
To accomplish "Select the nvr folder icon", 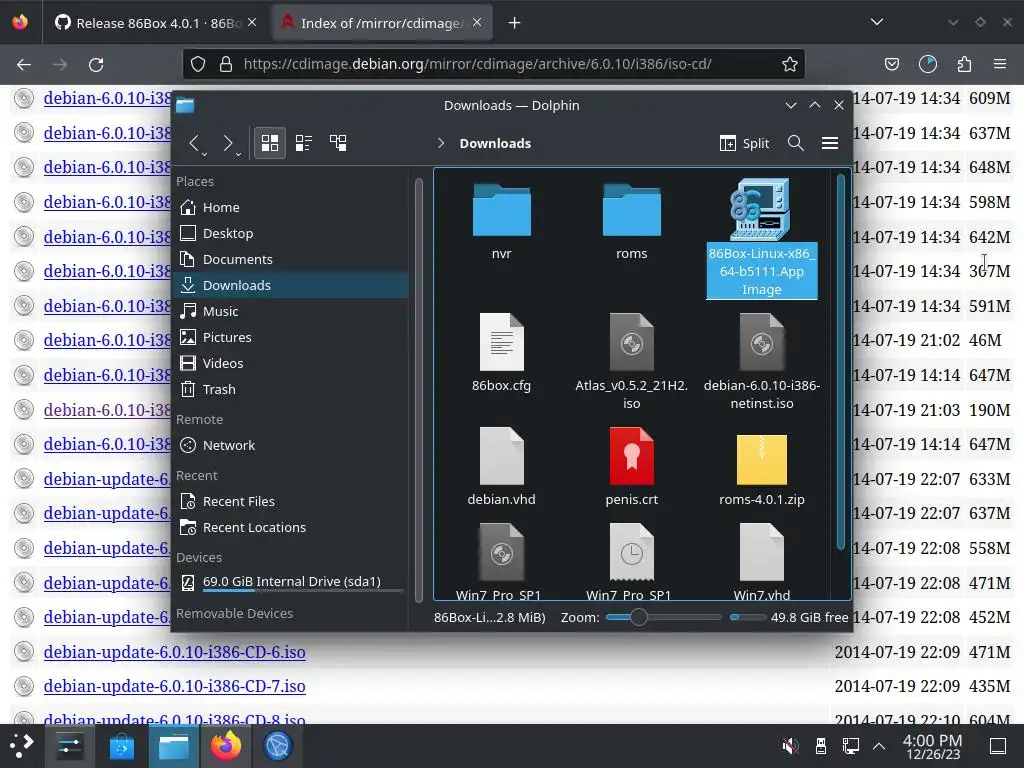I will click(502, 210).
